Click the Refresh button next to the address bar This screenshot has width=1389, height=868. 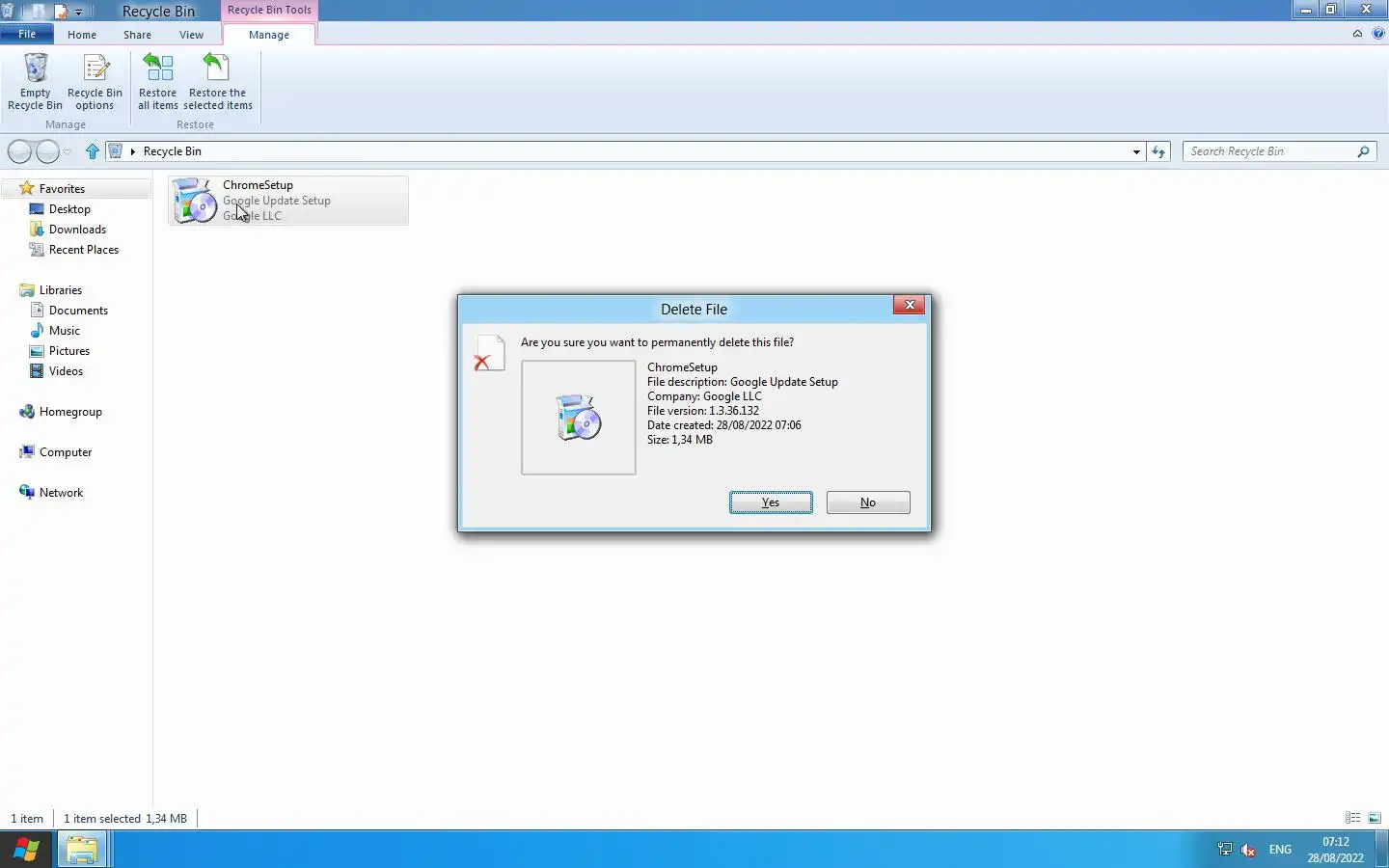pos(1158,151)
